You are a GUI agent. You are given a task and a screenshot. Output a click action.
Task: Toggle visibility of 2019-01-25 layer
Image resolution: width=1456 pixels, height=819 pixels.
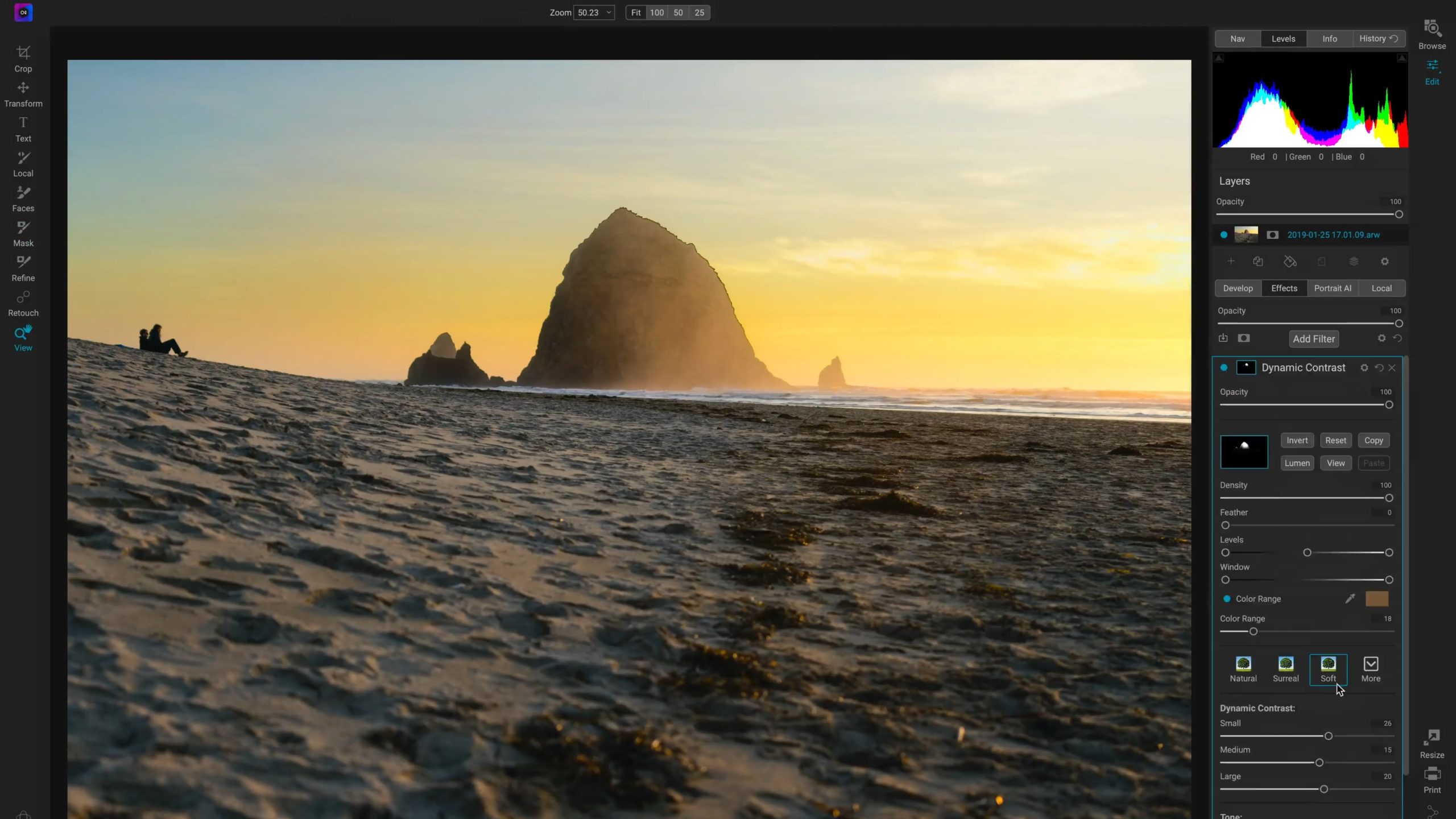pyautogui.click(x=1224, y=235)
